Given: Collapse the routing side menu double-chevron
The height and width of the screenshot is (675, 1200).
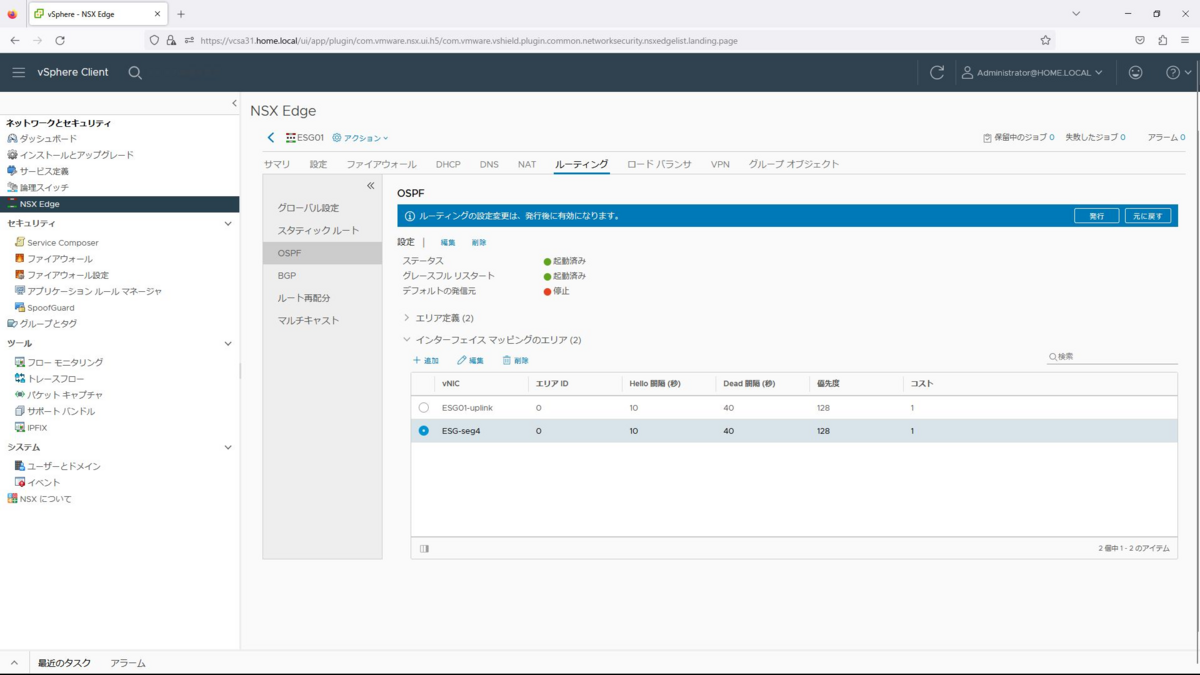Looking at the screenshot, I should [370, 186].
